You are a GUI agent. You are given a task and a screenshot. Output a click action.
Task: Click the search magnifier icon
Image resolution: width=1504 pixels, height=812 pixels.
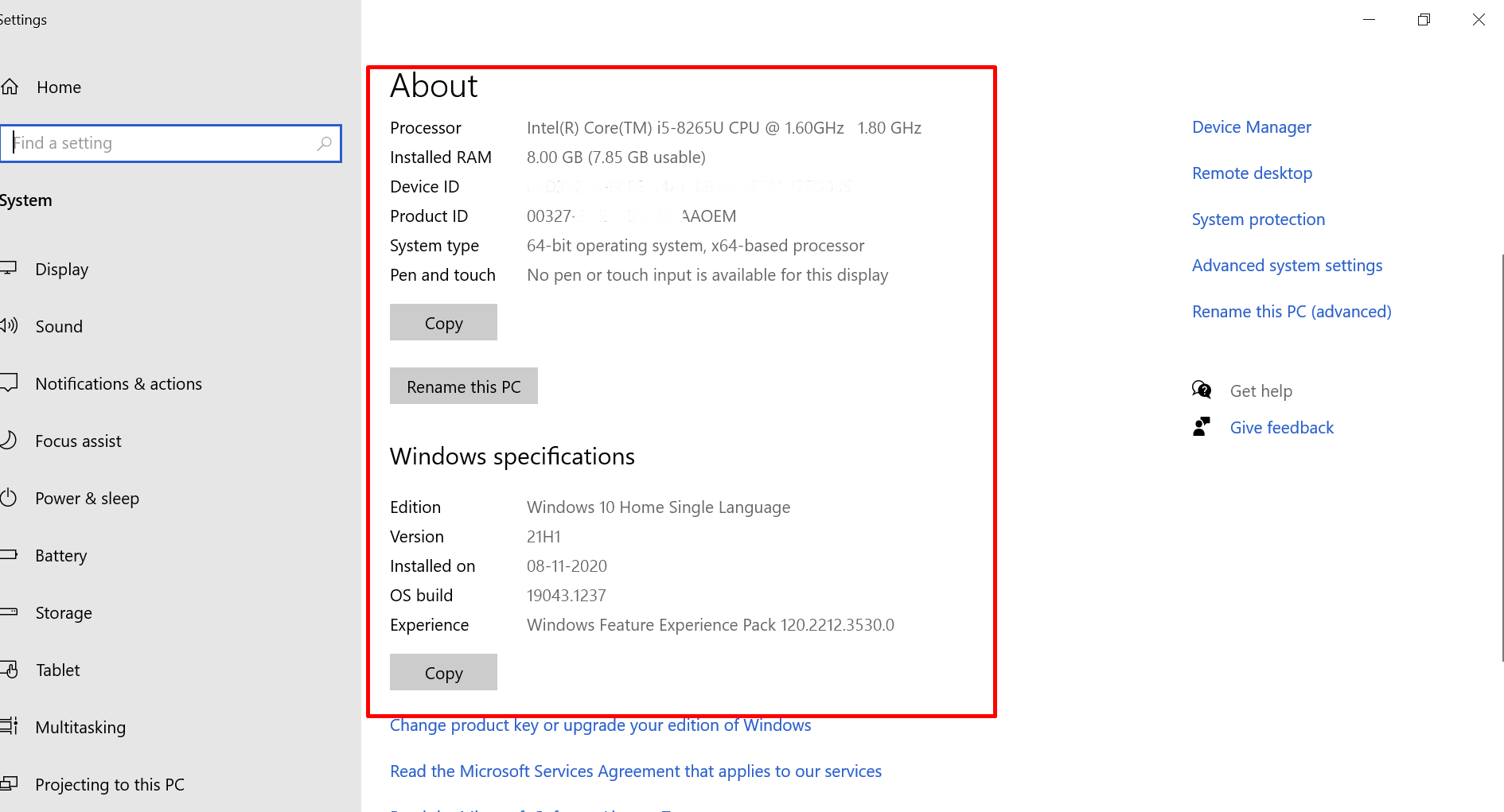325,143
